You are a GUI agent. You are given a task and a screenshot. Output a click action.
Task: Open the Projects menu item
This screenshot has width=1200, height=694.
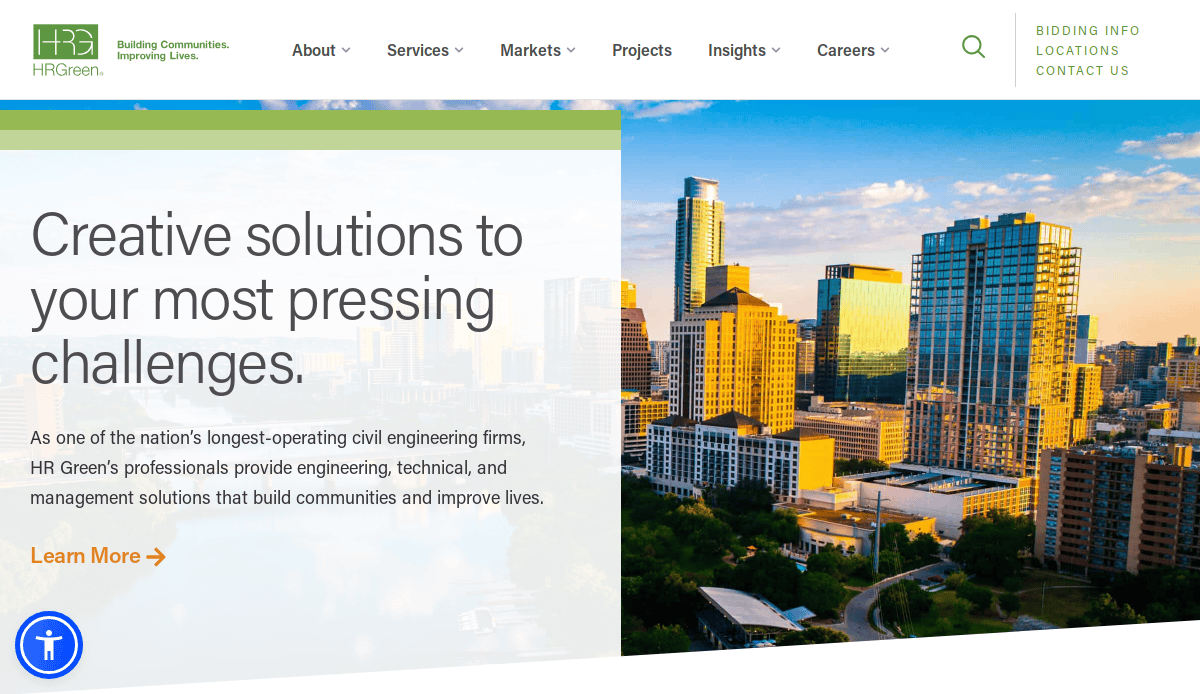click(x=642, y=50)
